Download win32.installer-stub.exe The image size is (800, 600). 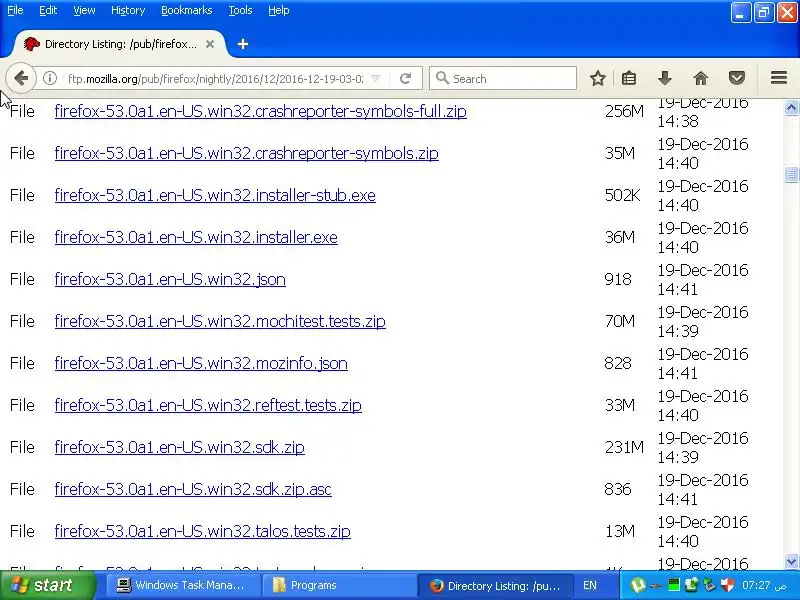click(215, 195)
